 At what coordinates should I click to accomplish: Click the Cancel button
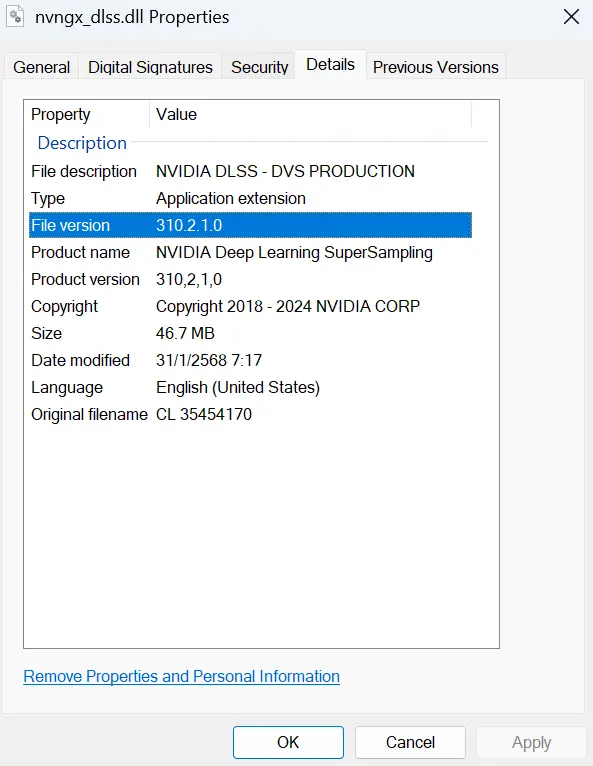pyautogui.click(x=410, y=742)
